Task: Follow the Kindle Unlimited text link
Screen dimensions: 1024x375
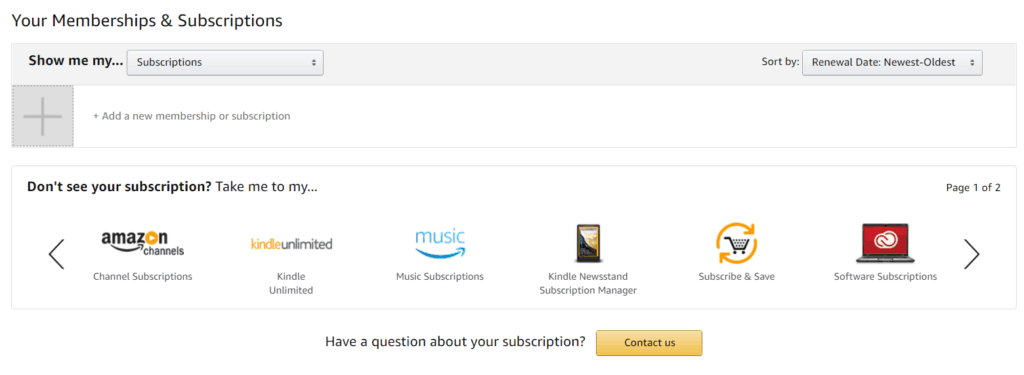Action: click(291, 284)
